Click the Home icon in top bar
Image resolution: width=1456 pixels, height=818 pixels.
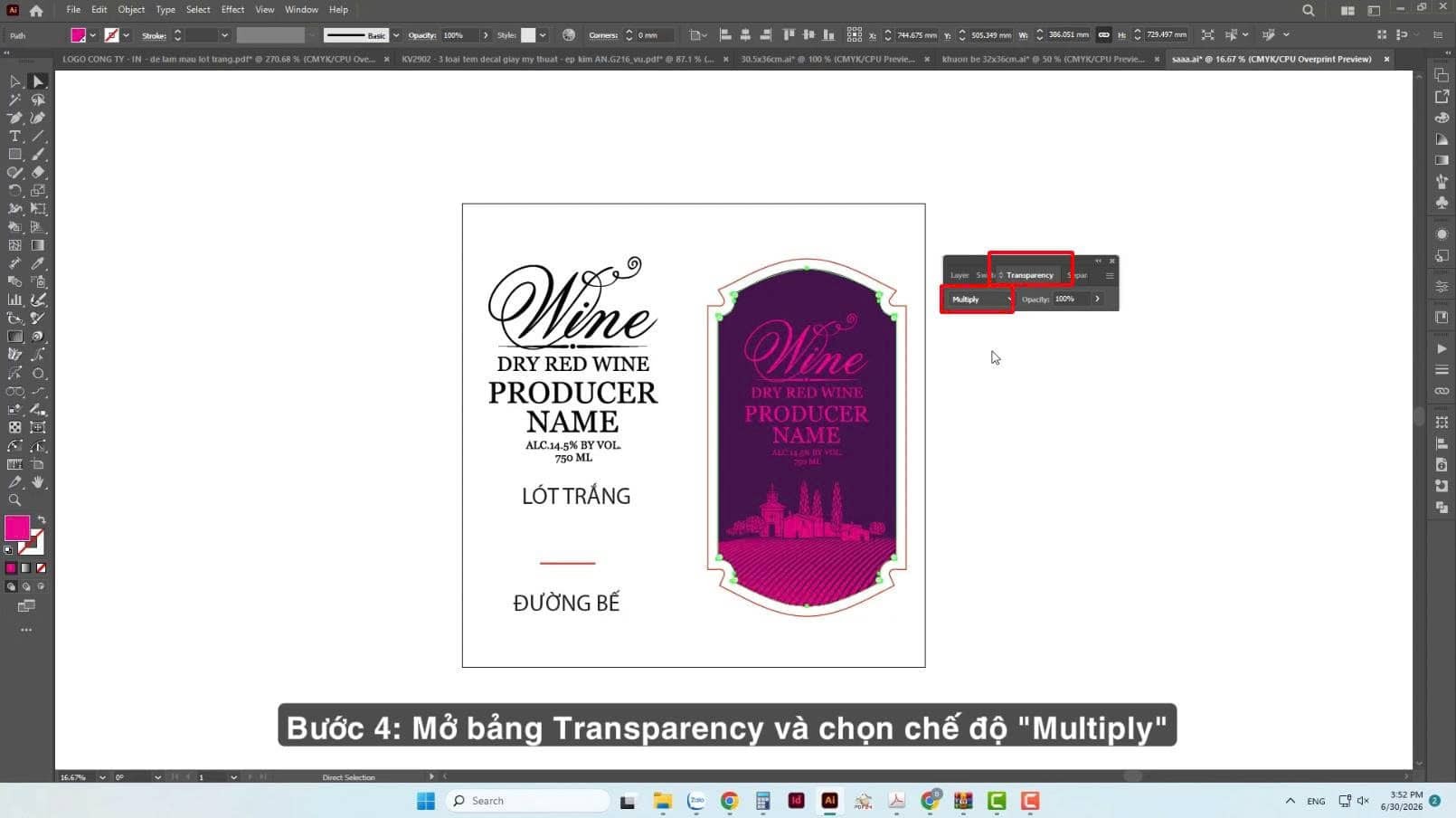[x=36, y=11]
